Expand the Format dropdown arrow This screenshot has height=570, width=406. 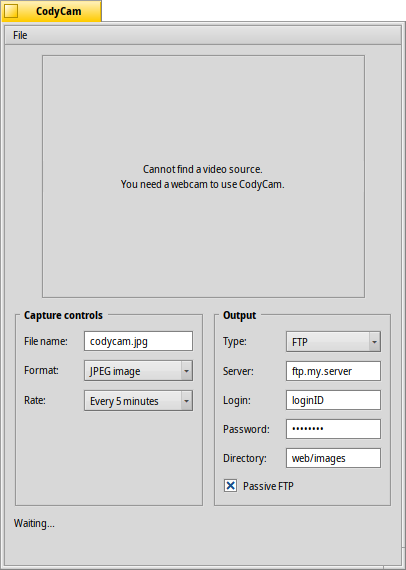186,371
